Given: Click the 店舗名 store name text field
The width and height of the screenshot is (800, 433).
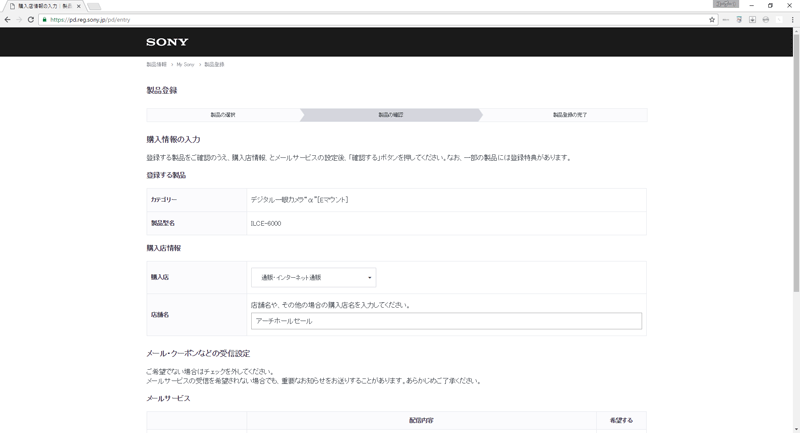Looking at the screenshot, I should coord(446,321).
